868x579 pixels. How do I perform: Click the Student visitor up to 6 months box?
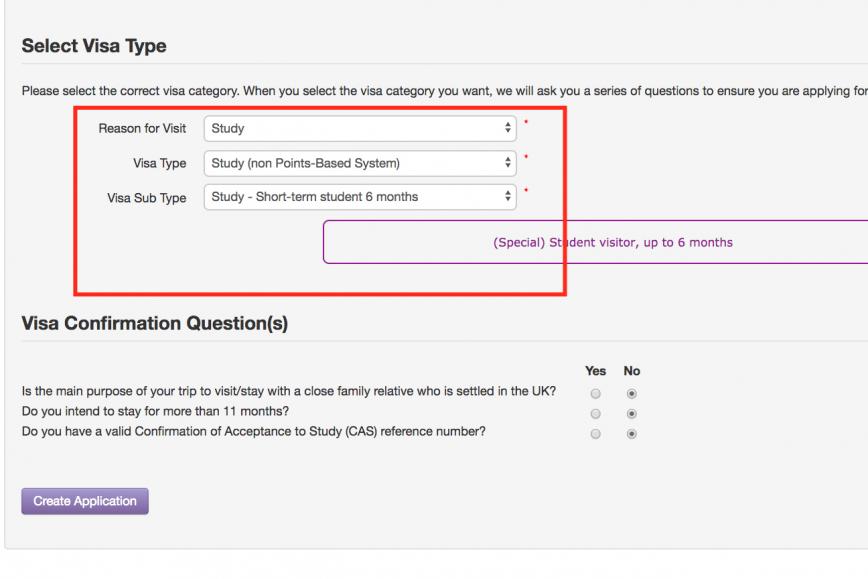pyautogui.click(x=596, y=242)
